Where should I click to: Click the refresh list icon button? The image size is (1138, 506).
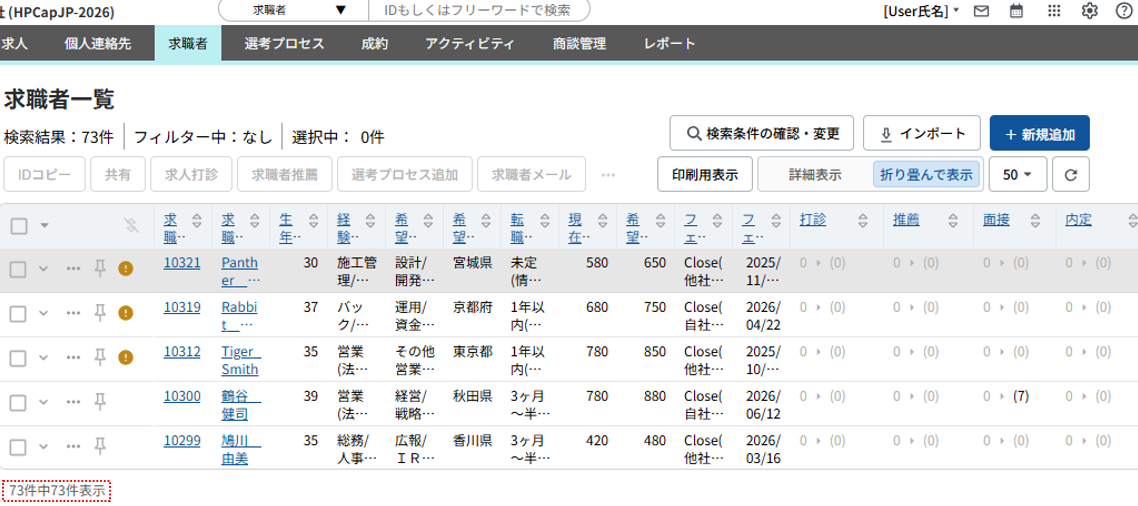click(1070, 174)
